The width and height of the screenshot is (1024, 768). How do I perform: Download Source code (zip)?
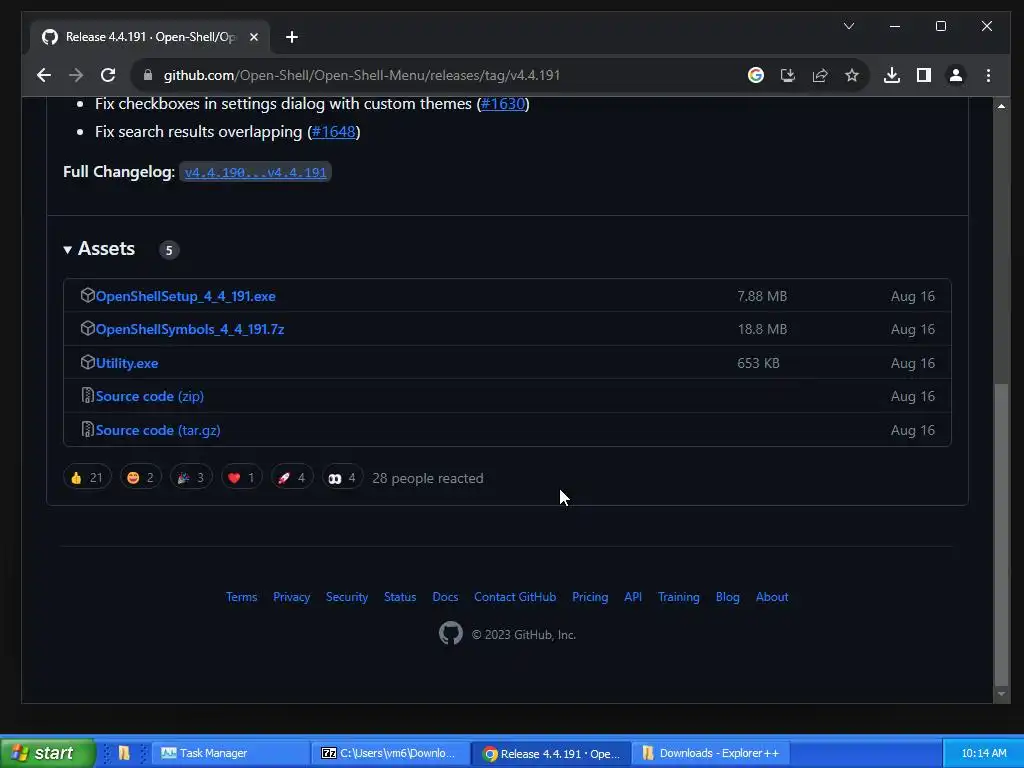click(x=150, y=396)
